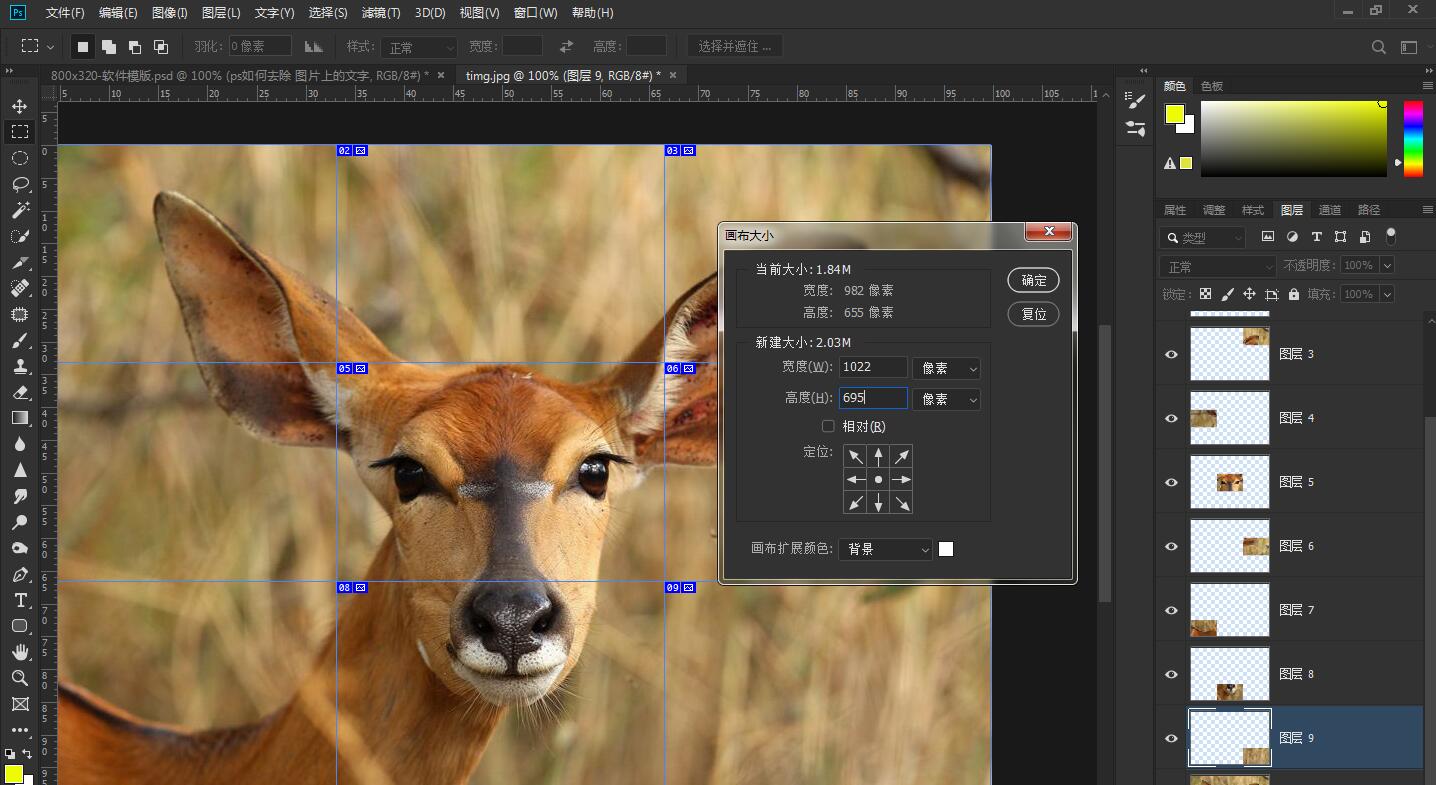Select the Horizontal Type tool
The width and height of the screenshot is (1436, 785).
[19, 600]
